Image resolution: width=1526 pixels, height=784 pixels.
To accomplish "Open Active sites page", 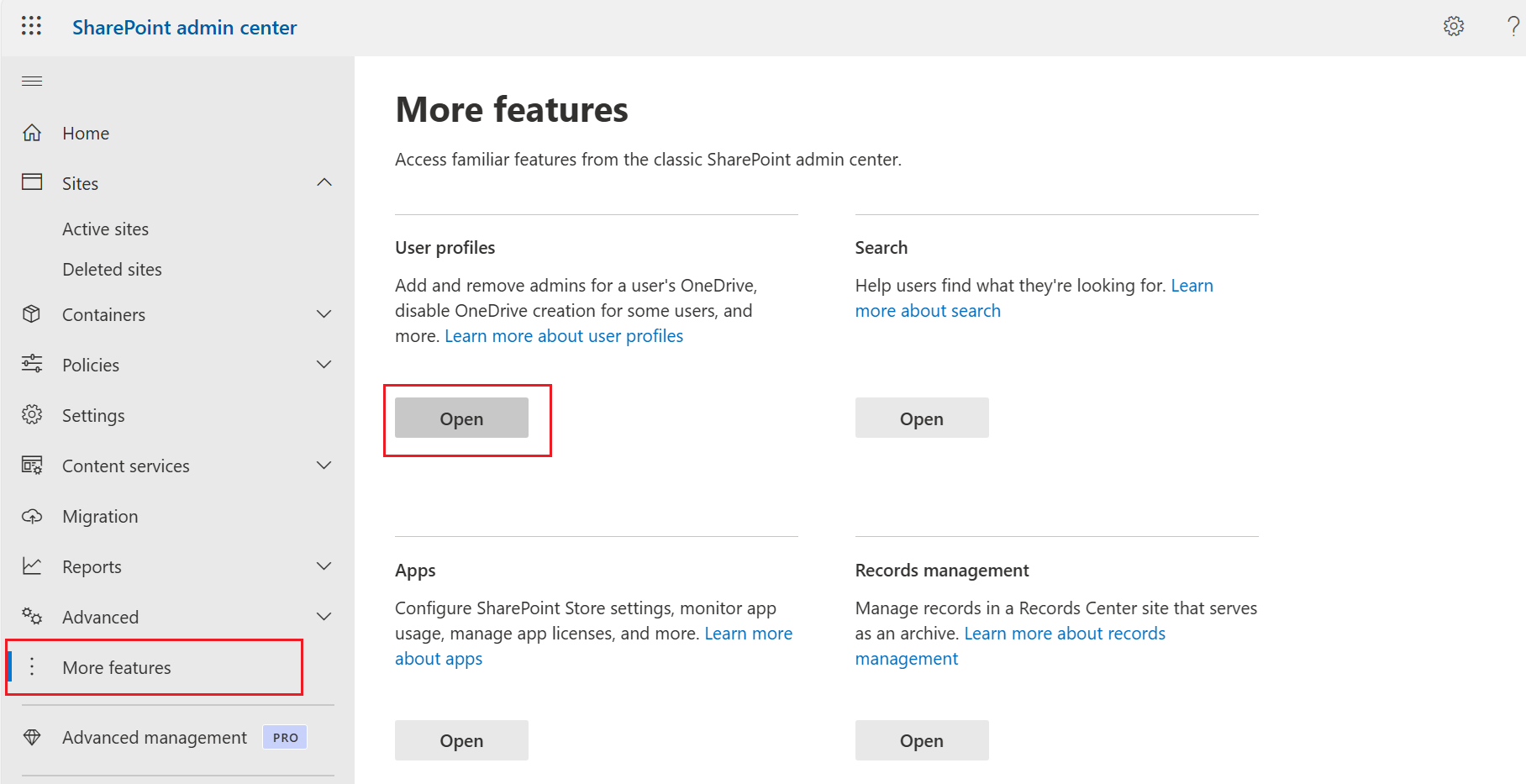I will tap(105, 229).
